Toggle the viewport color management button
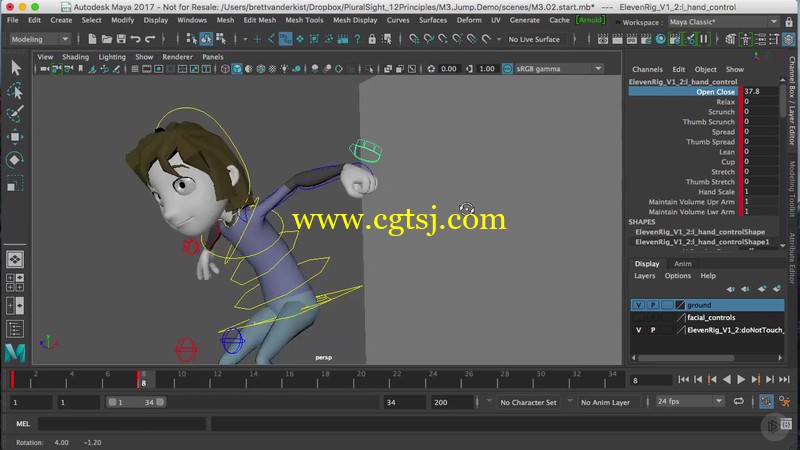800x450 pixels. coord(507,69)
